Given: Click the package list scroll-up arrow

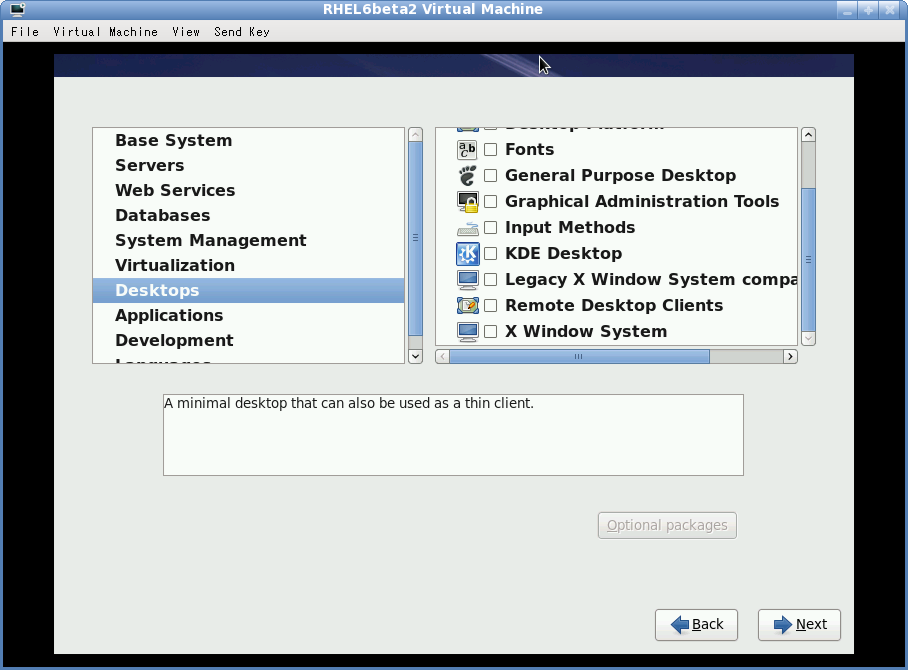Looking at the screenshot, I should click(808, 135).
